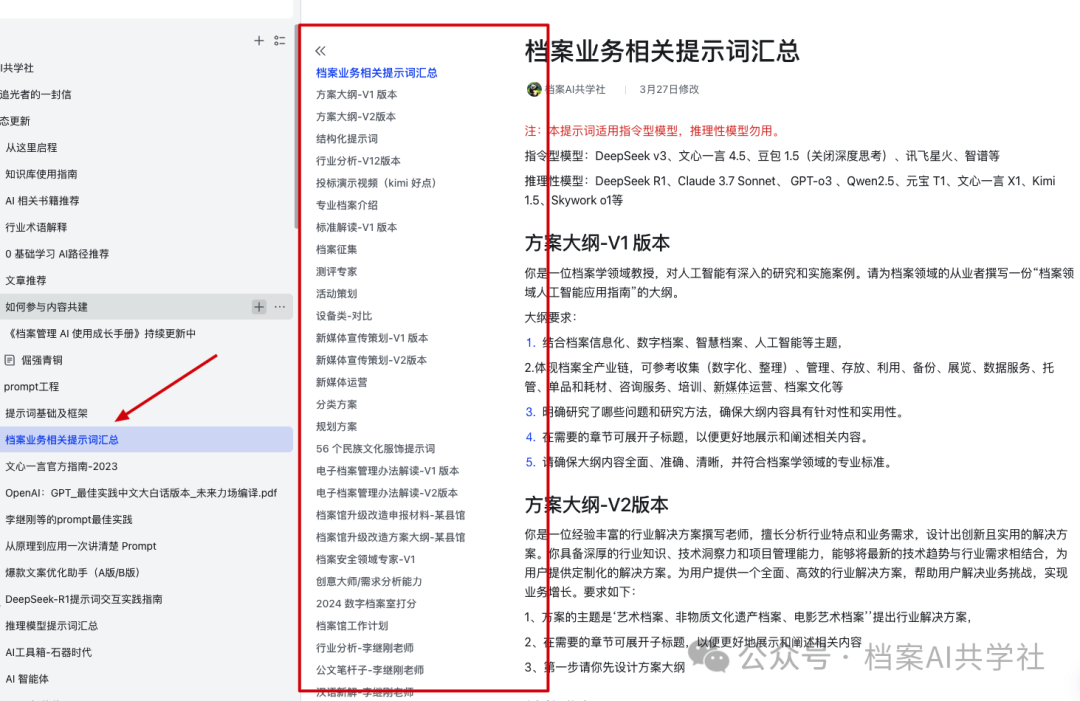Jump to 方案大纲-V2版本 in outline
Image resolution: width=1080 pixels, height=701 pixels.
click(356, 116)
